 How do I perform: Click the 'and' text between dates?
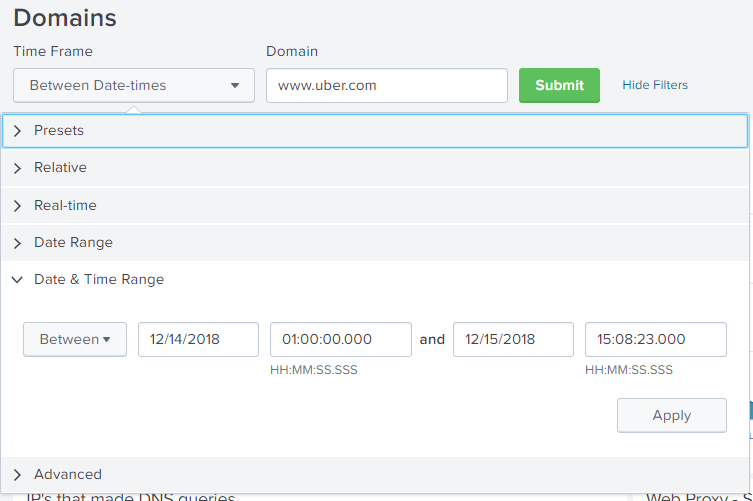pyautogui.click(x=432, y=340)
